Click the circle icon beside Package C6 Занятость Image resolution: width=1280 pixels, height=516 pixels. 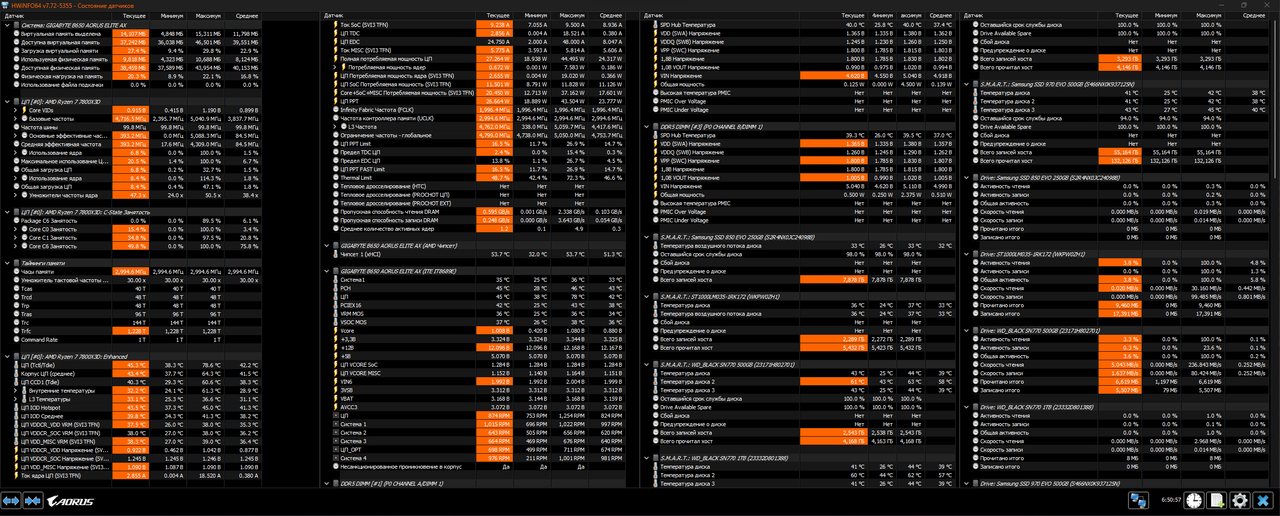pyautogui.click(x=16, y=221)
